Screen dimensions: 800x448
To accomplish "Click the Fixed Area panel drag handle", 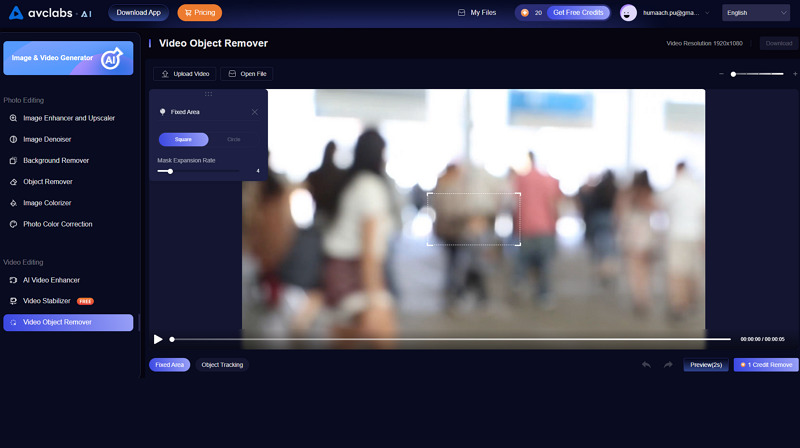I will 208,94.
